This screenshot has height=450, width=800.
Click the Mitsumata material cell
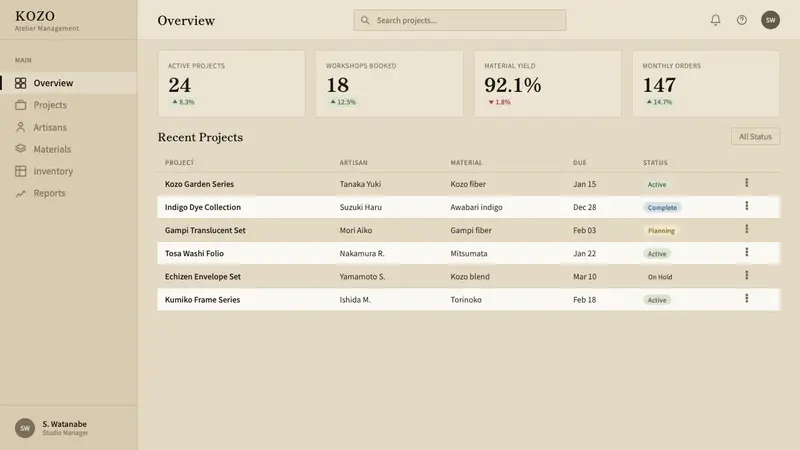click(468, 253)
